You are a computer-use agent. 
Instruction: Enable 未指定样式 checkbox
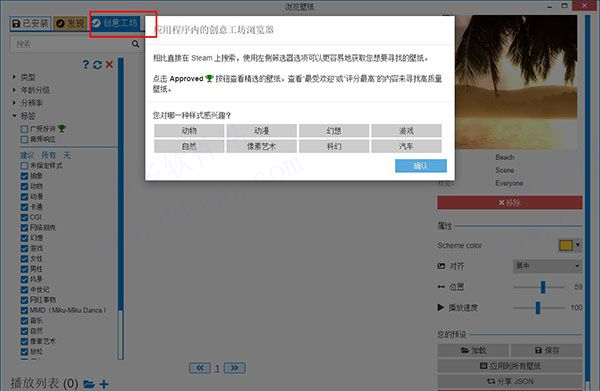(24, 166)
